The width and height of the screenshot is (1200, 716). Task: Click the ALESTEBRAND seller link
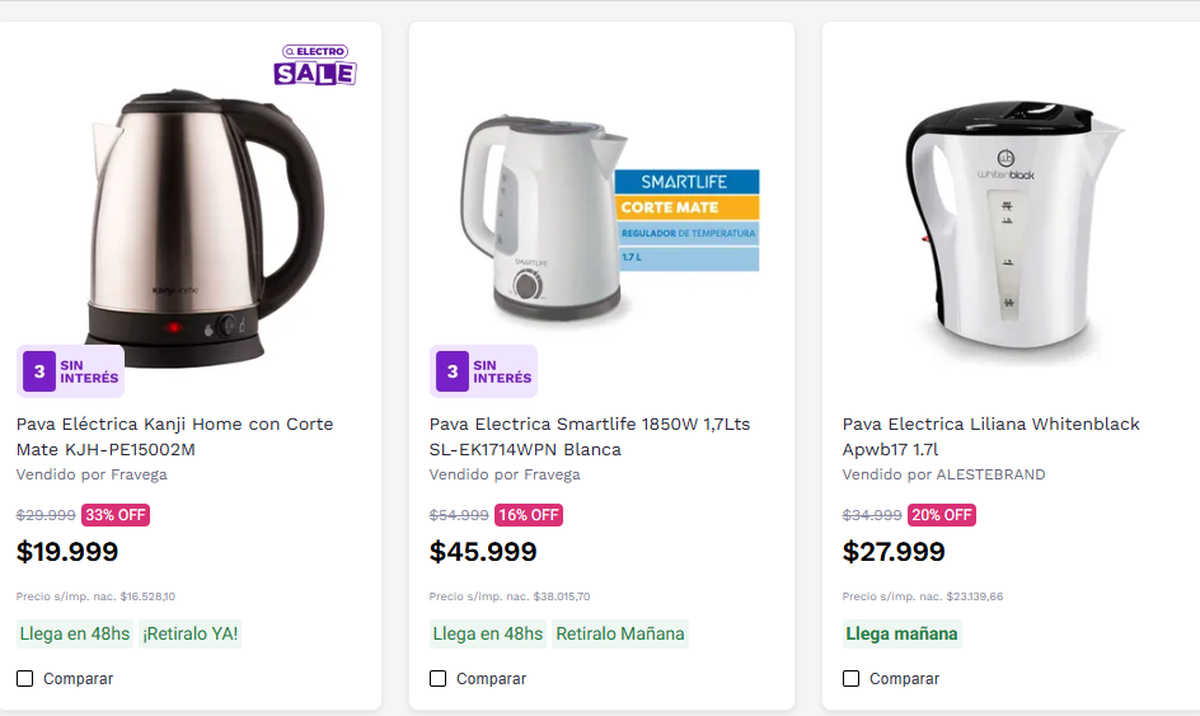990,474
